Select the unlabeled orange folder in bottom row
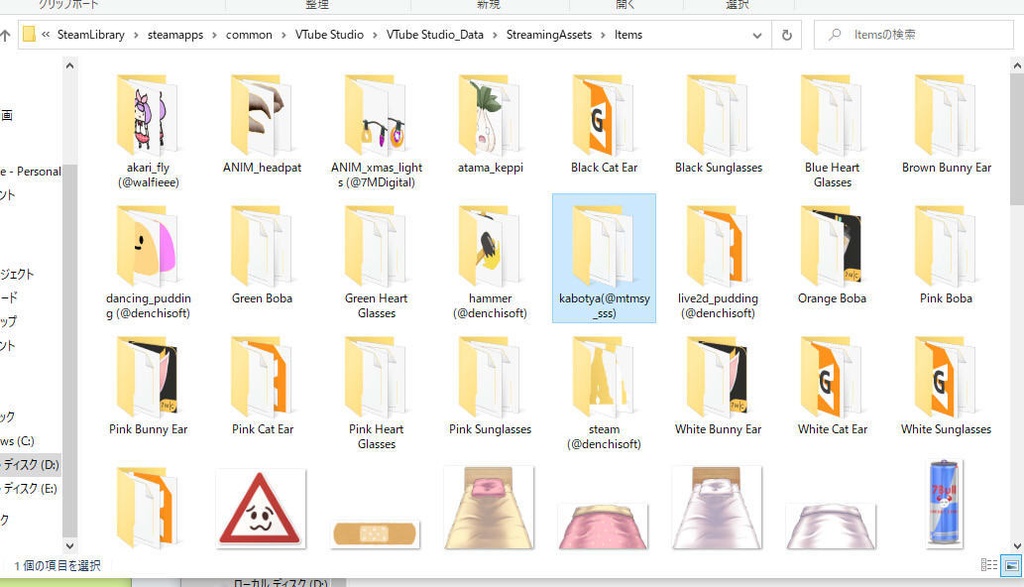Viewport: 1024px width, 587px height. pyautogui.click(x=147, y=507)
